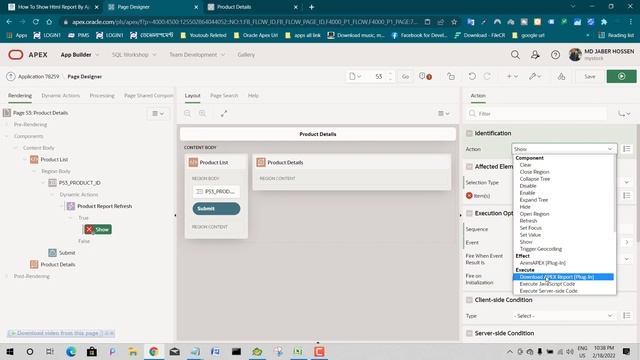This screenshot has width=640, height=360.
Task: Click the Go button beside page number
Action: point(405,76)
